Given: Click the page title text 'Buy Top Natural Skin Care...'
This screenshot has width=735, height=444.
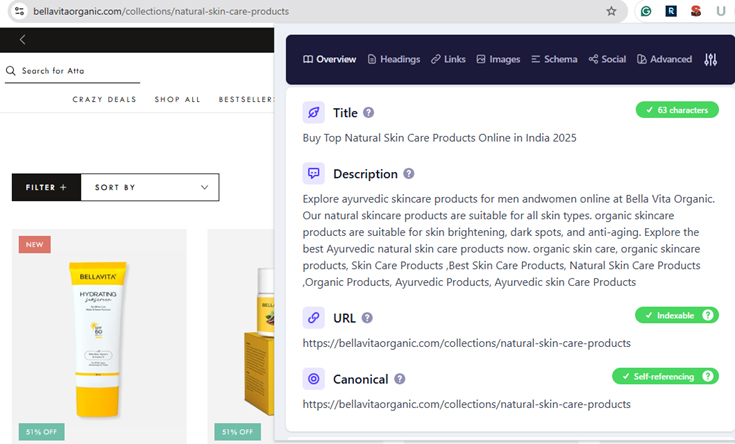Looking at the screenshot, I should click(439, 138).
